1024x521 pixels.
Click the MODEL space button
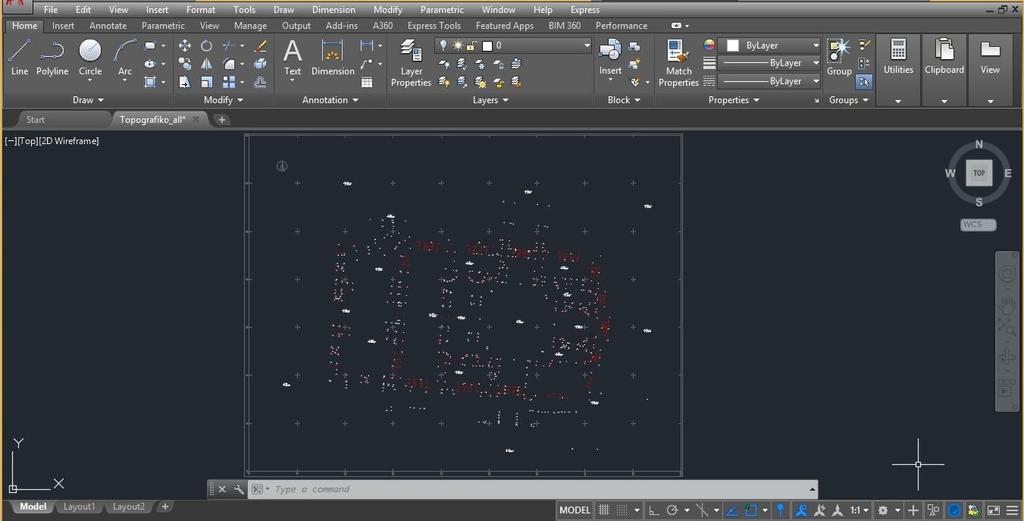[574, 511]
